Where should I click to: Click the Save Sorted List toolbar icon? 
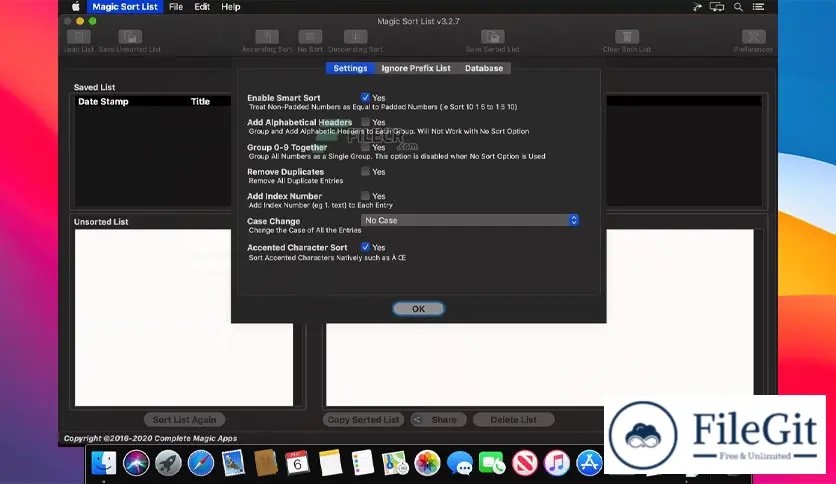tap(493, 37)
